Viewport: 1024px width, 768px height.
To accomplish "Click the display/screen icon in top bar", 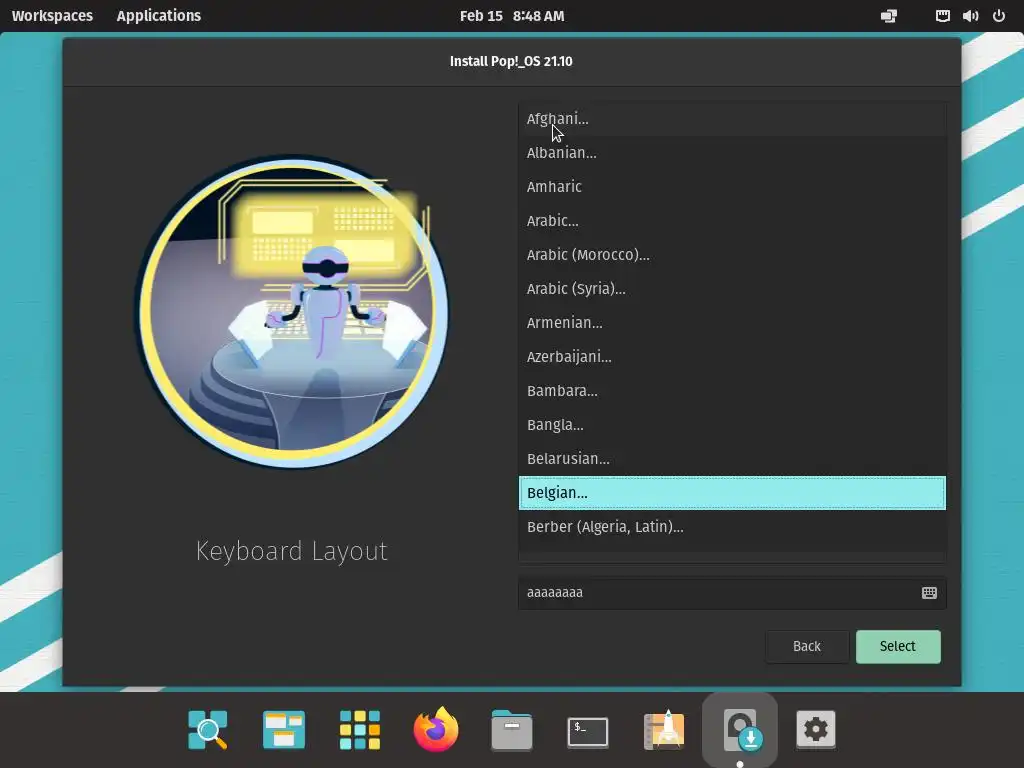I will tap(889, 16).
